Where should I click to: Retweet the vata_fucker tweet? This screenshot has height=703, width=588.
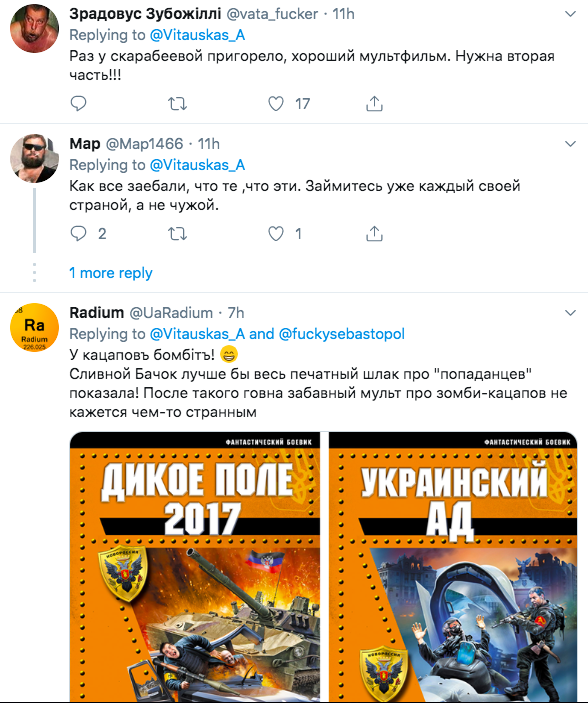pyautogui.click(x=177, y=104)
